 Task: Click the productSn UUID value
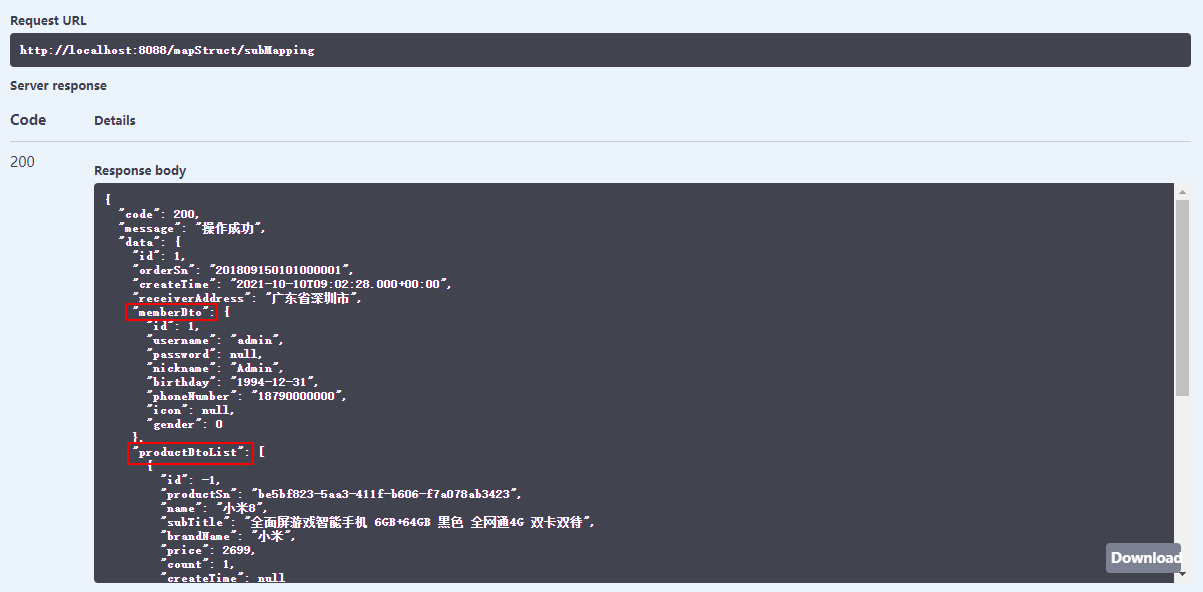(386, 494)
